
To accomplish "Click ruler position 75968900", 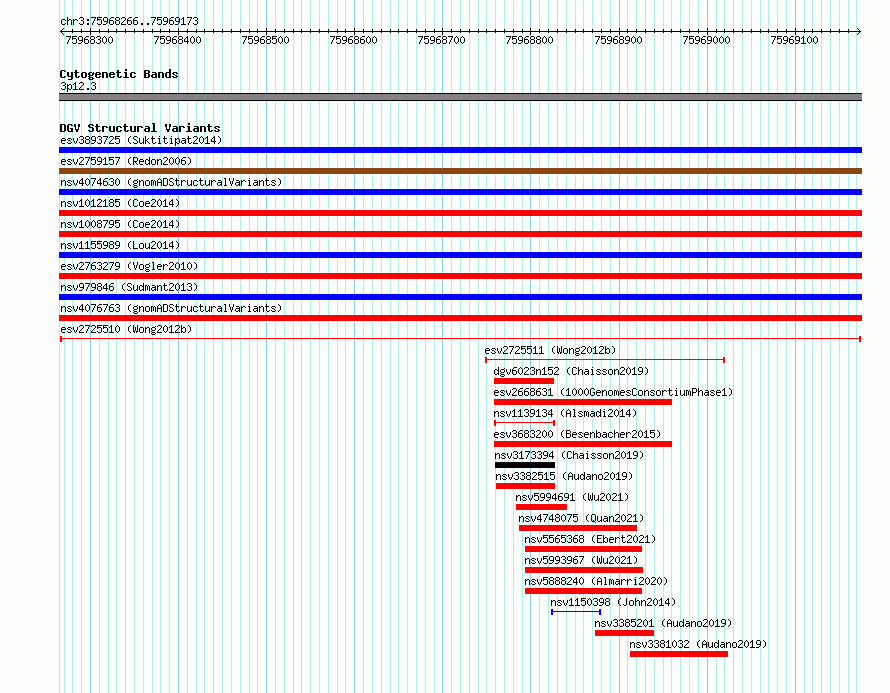I will pyautogui.click(x=619, y=40).
